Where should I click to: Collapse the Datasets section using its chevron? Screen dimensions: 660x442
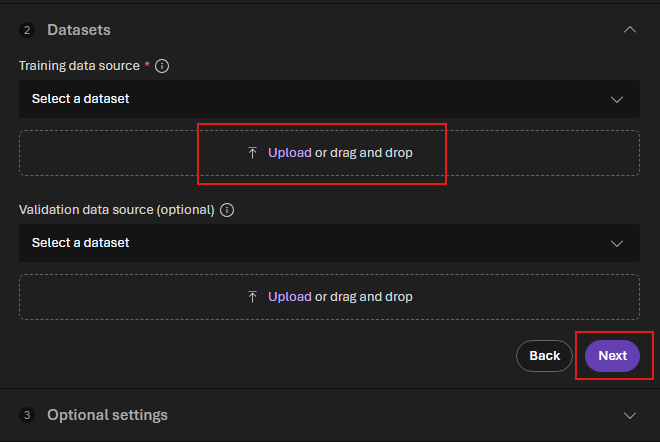[x=629, y=30]
